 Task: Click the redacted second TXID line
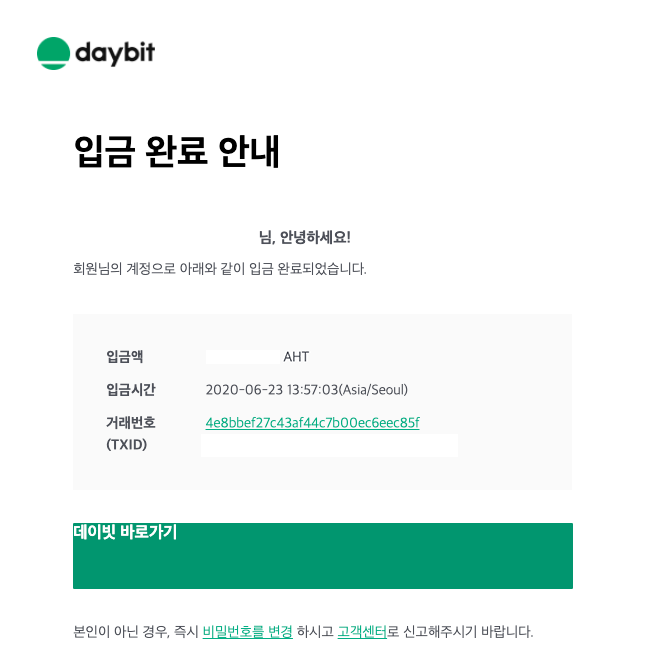[329, 445]
